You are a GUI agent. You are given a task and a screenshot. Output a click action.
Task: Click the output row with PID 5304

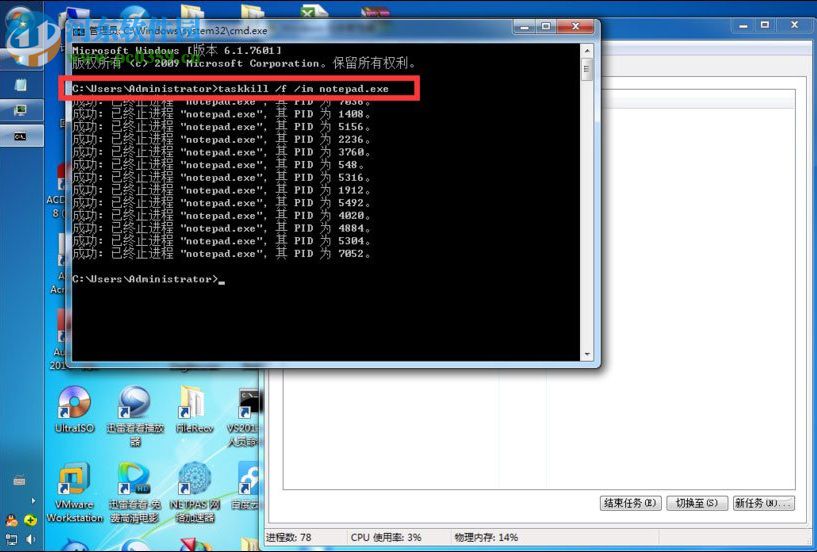pos(221,241)
